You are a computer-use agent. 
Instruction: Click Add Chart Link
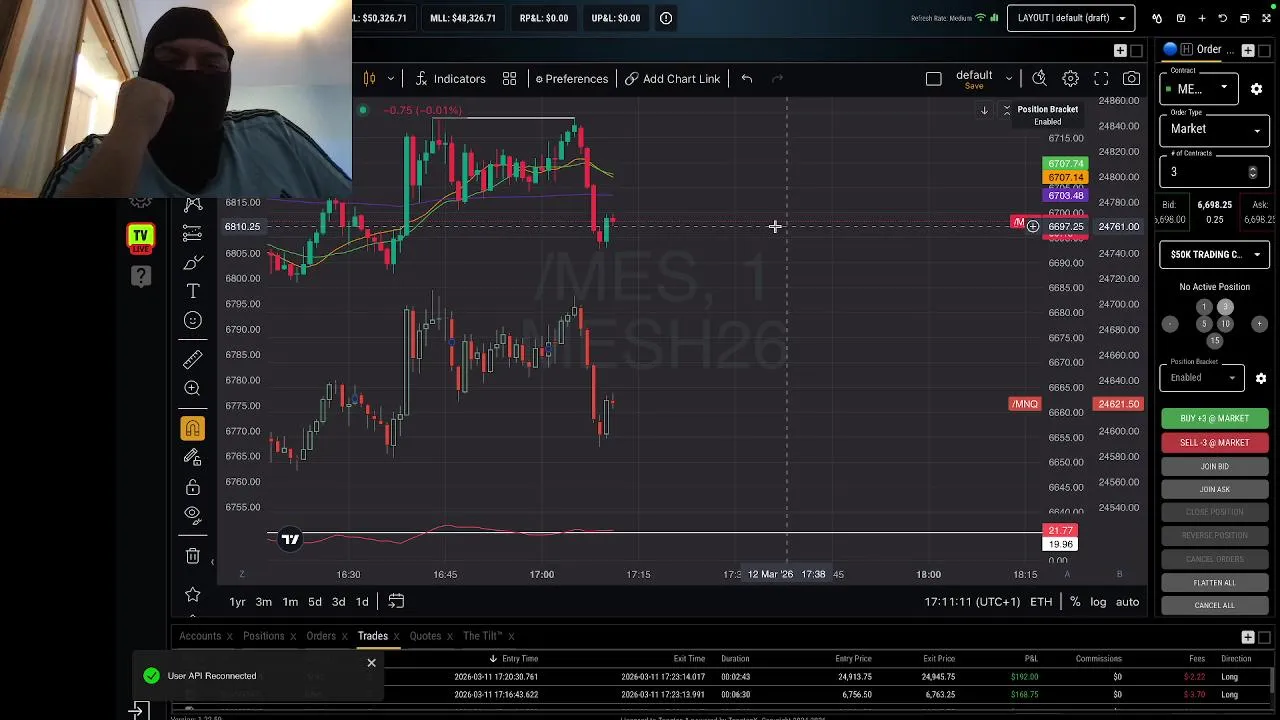pyautogui.click(x=672, y=79)
